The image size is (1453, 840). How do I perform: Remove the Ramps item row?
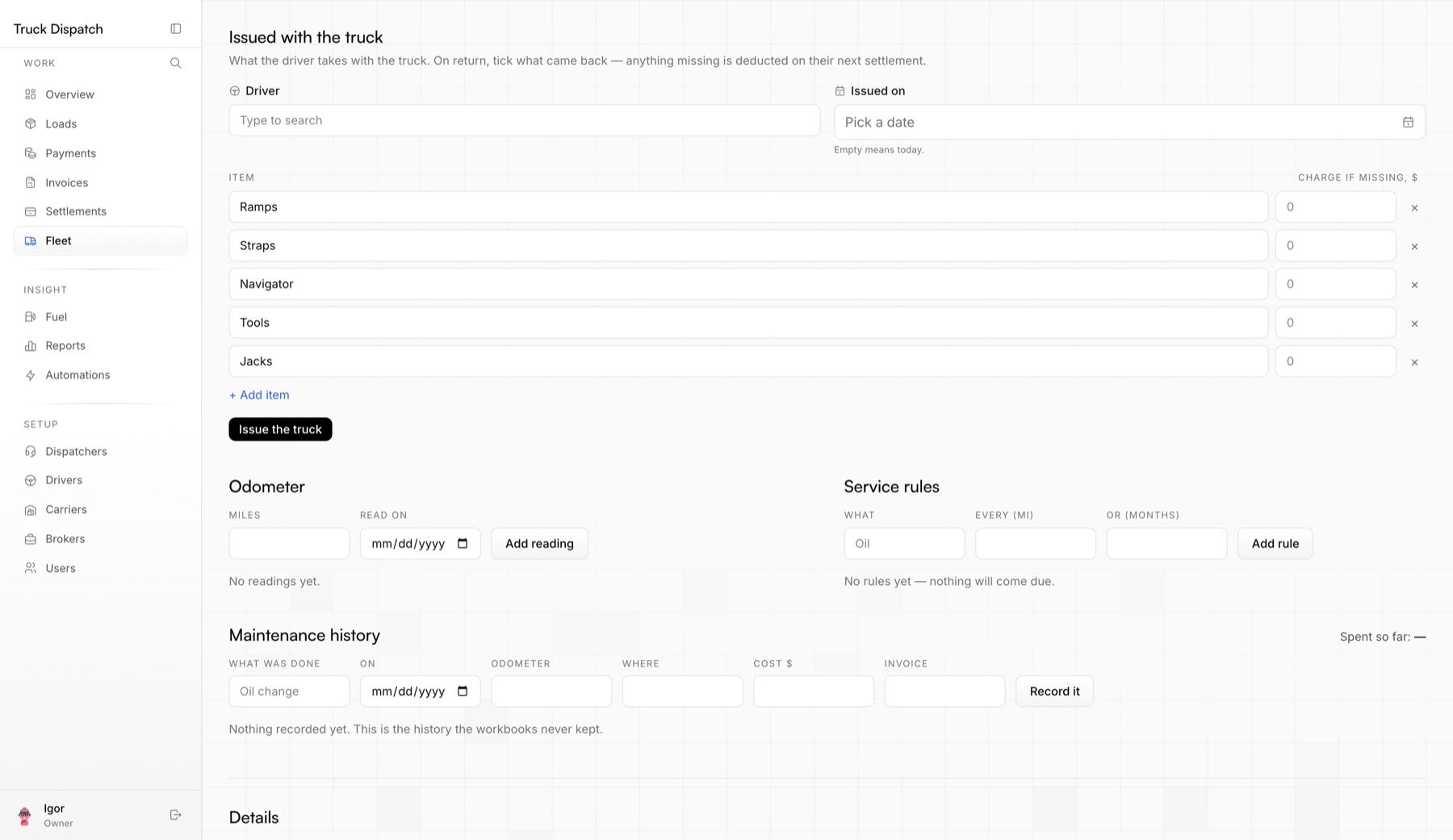1414,207
